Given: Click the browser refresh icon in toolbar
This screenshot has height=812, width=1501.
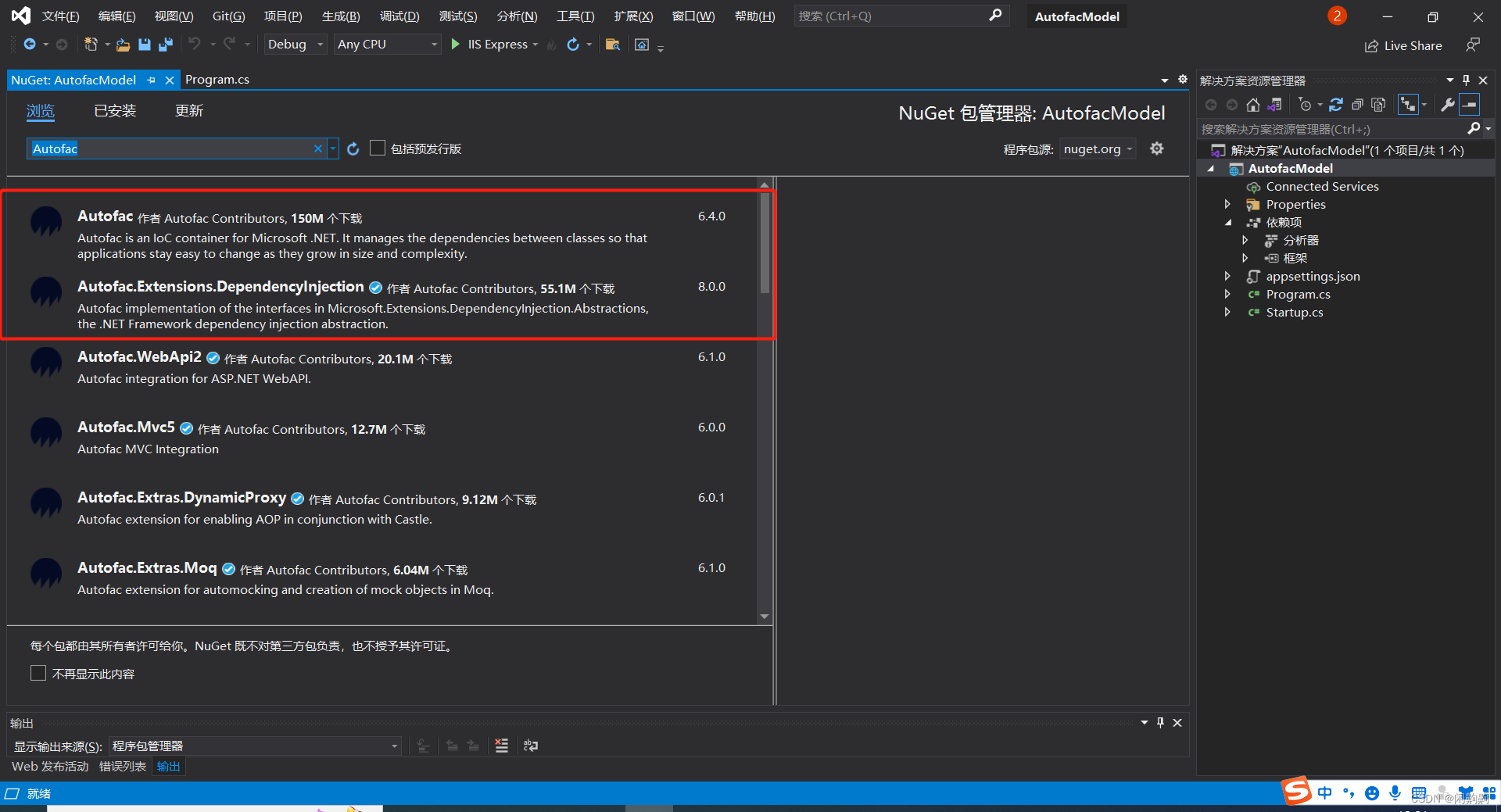Looking at the screenshot, I should click(573, 45).
